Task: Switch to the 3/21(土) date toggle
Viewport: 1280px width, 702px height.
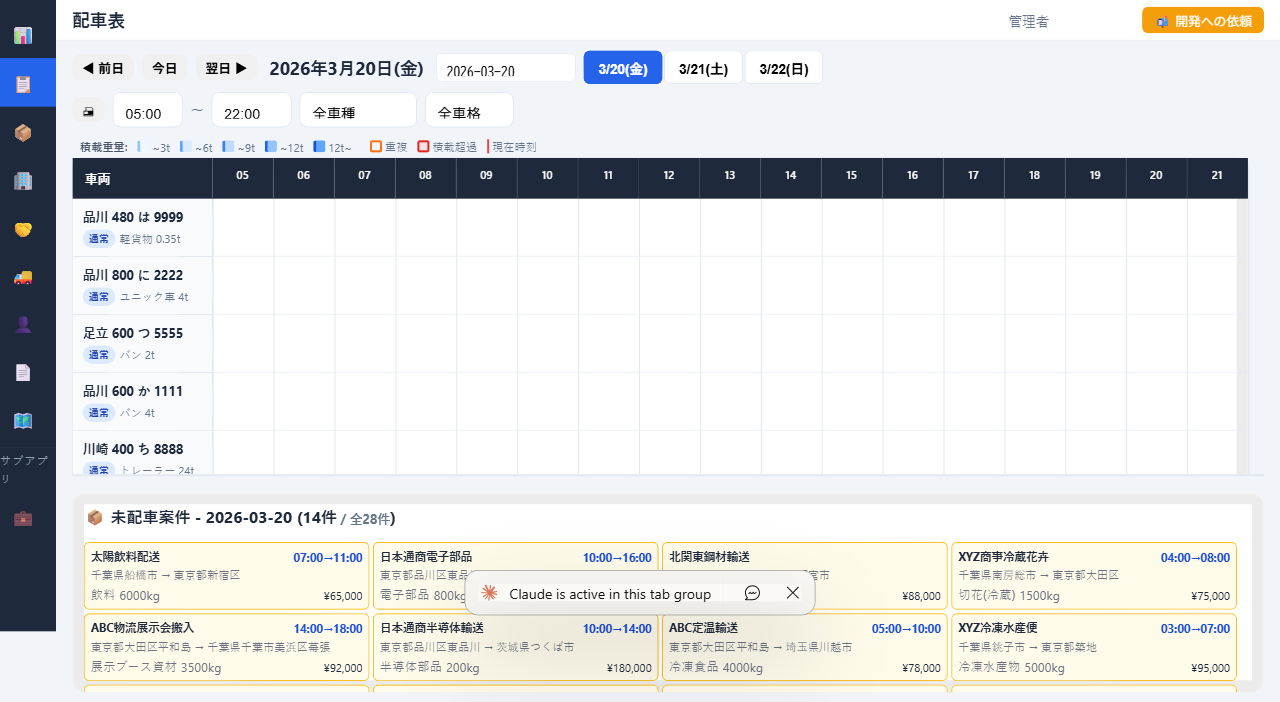Action: click(x=703, y=67)
